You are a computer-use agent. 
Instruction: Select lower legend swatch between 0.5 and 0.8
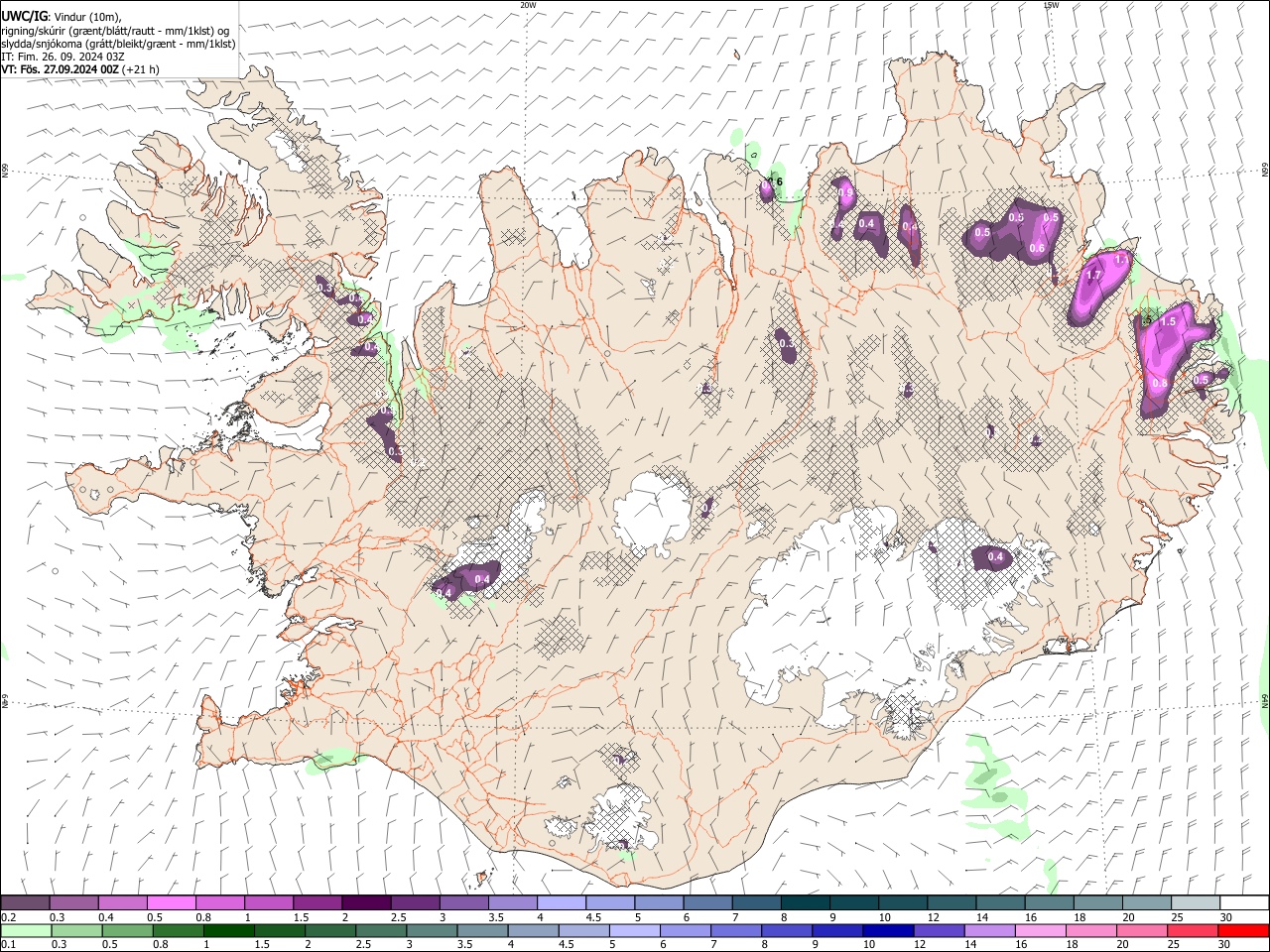(127, 931)
